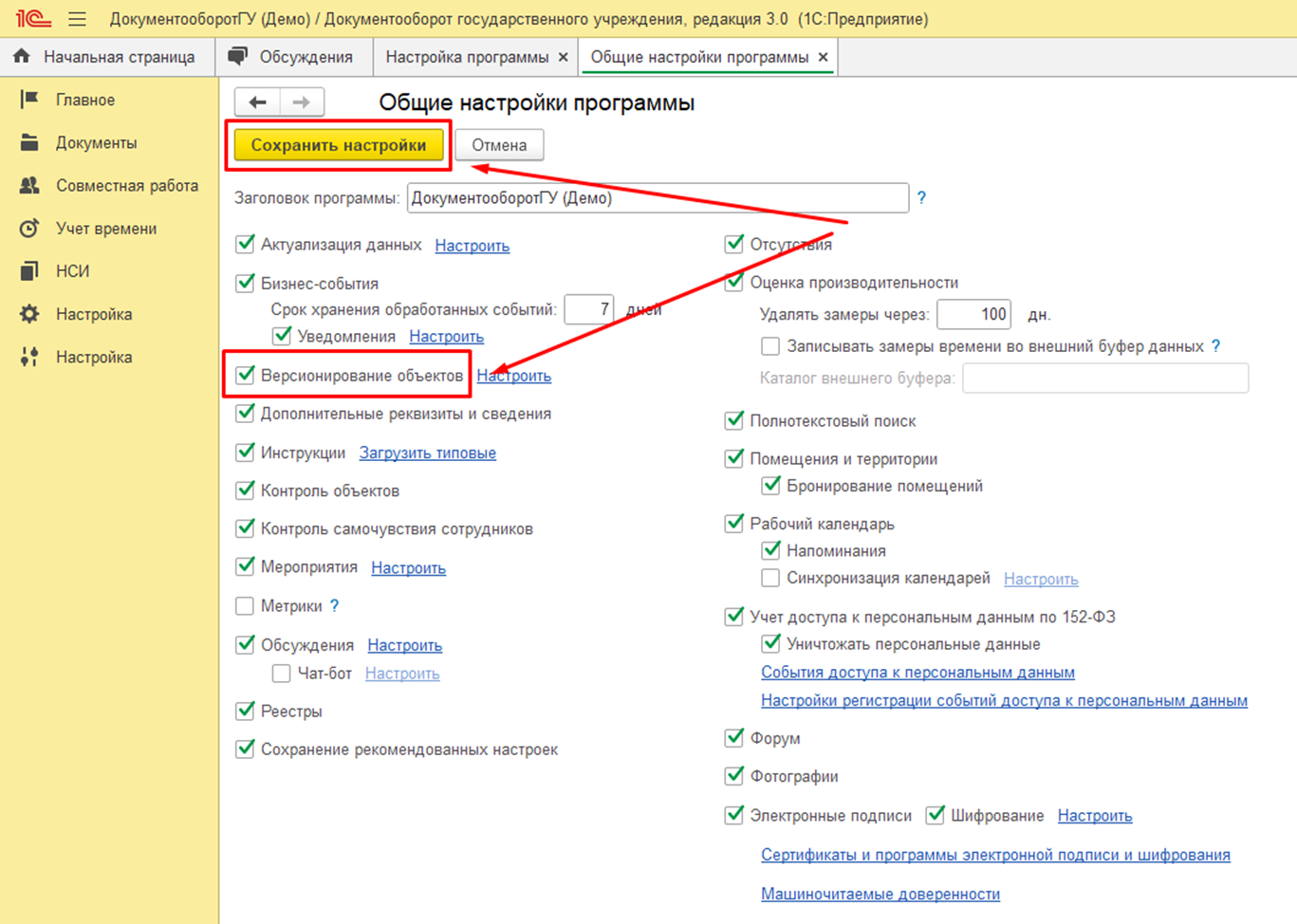Click the Удалять замеры через field
Image resolution: width=1297 pixels, height=924 pixels.
973,314
